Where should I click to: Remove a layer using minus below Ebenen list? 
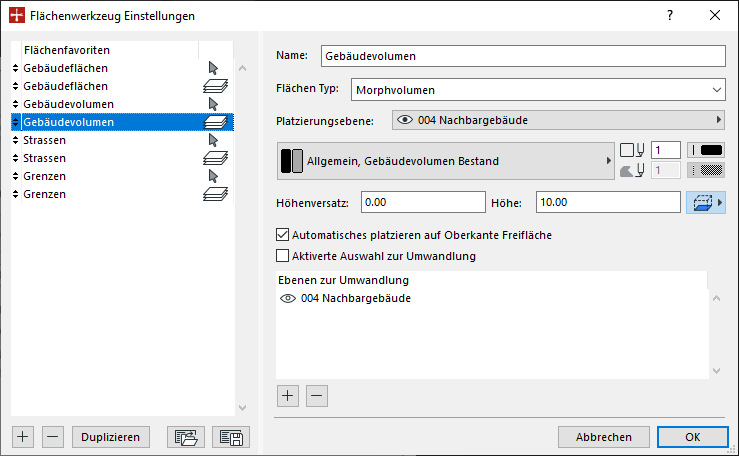coord(317,396)
